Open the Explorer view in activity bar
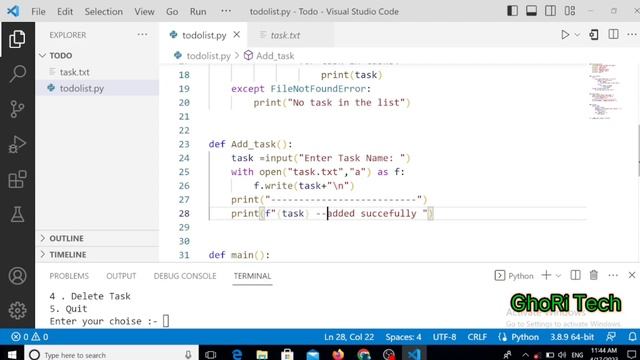The height and width of the screenshot is (360, 640). 17,39
